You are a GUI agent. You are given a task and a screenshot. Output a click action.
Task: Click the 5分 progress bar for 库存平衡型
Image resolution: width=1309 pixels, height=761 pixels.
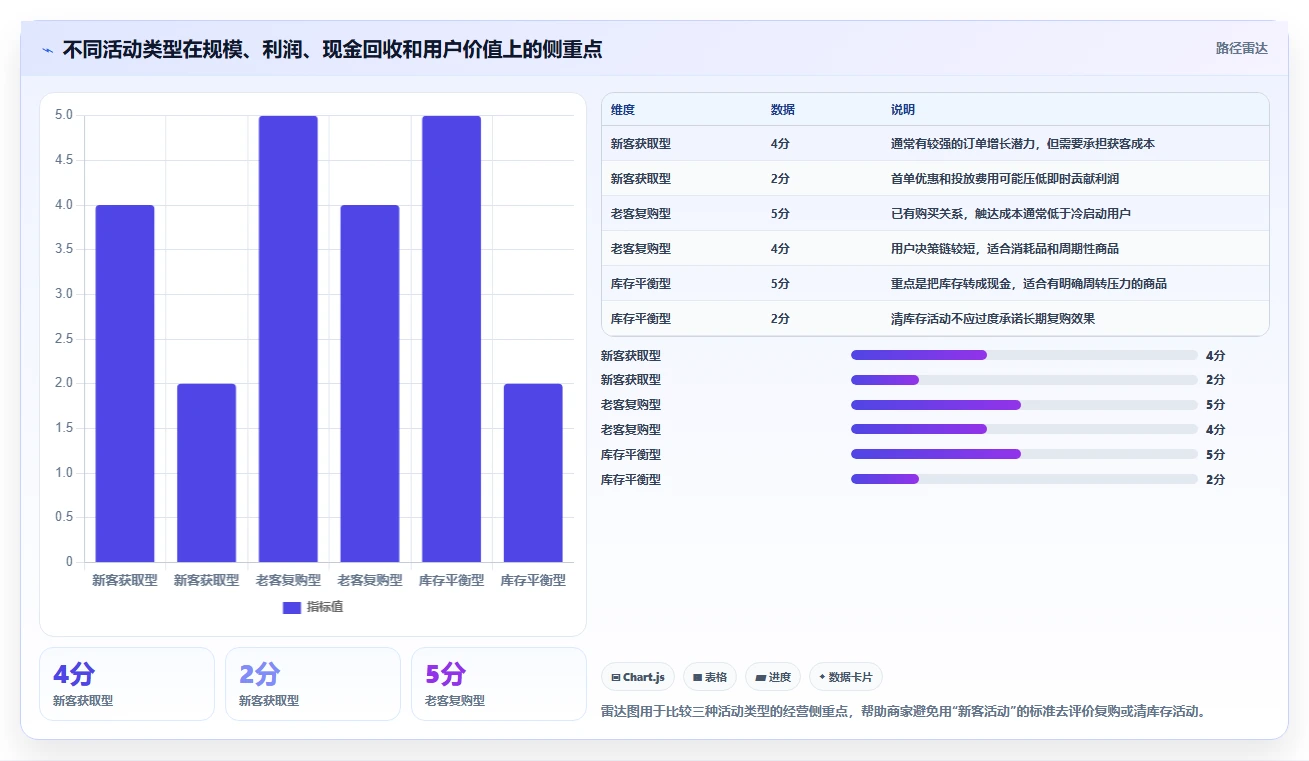click(x=1024, y=454)
